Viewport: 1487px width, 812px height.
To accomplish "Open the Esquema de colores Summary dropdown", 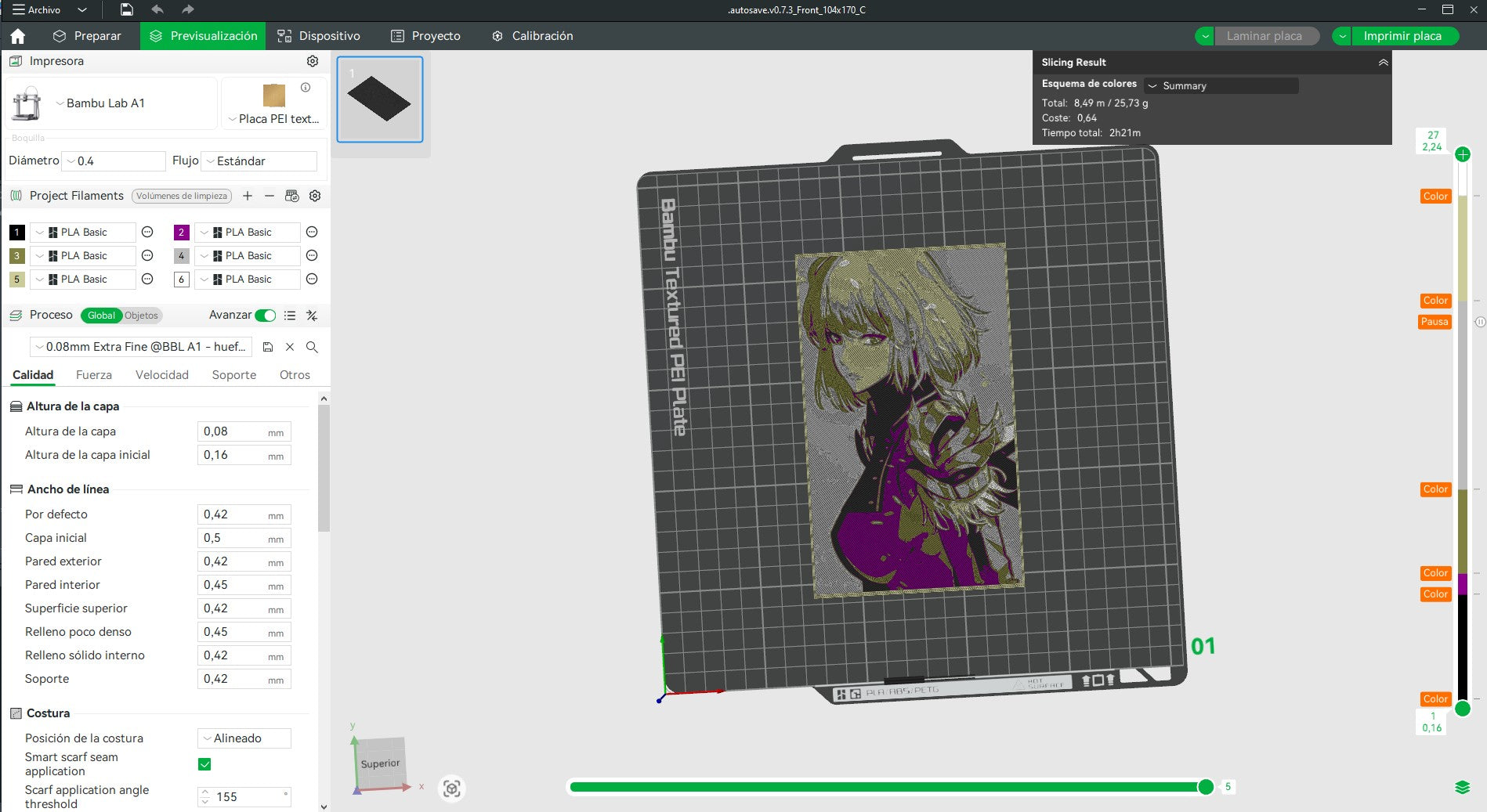I will [1221, 85].
